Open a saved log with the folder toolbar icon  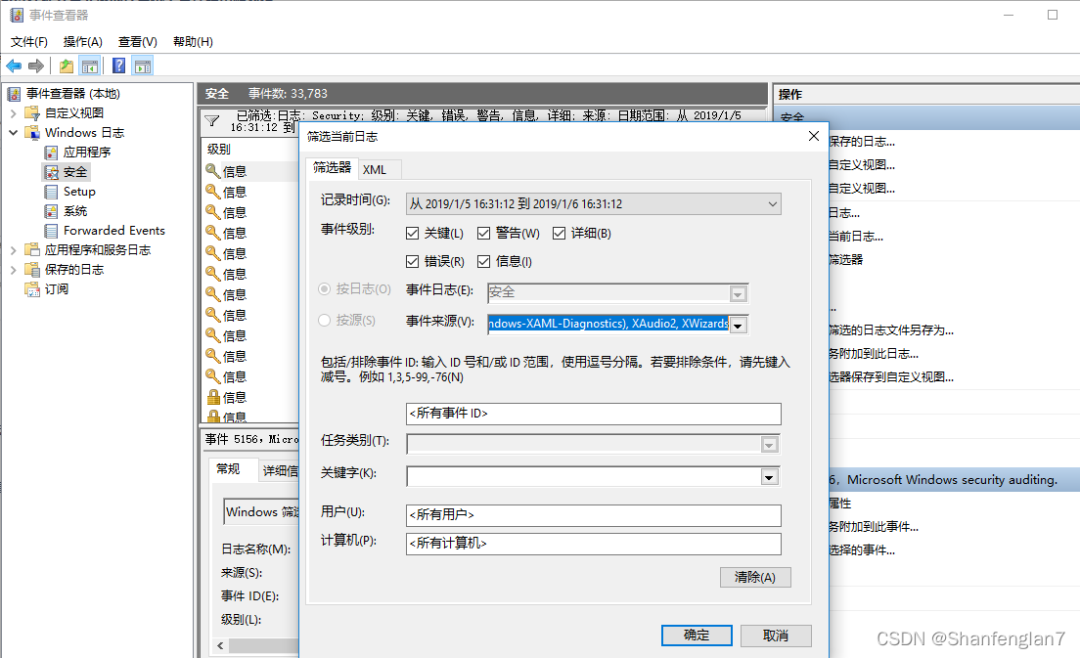click(x=66, y=66)
